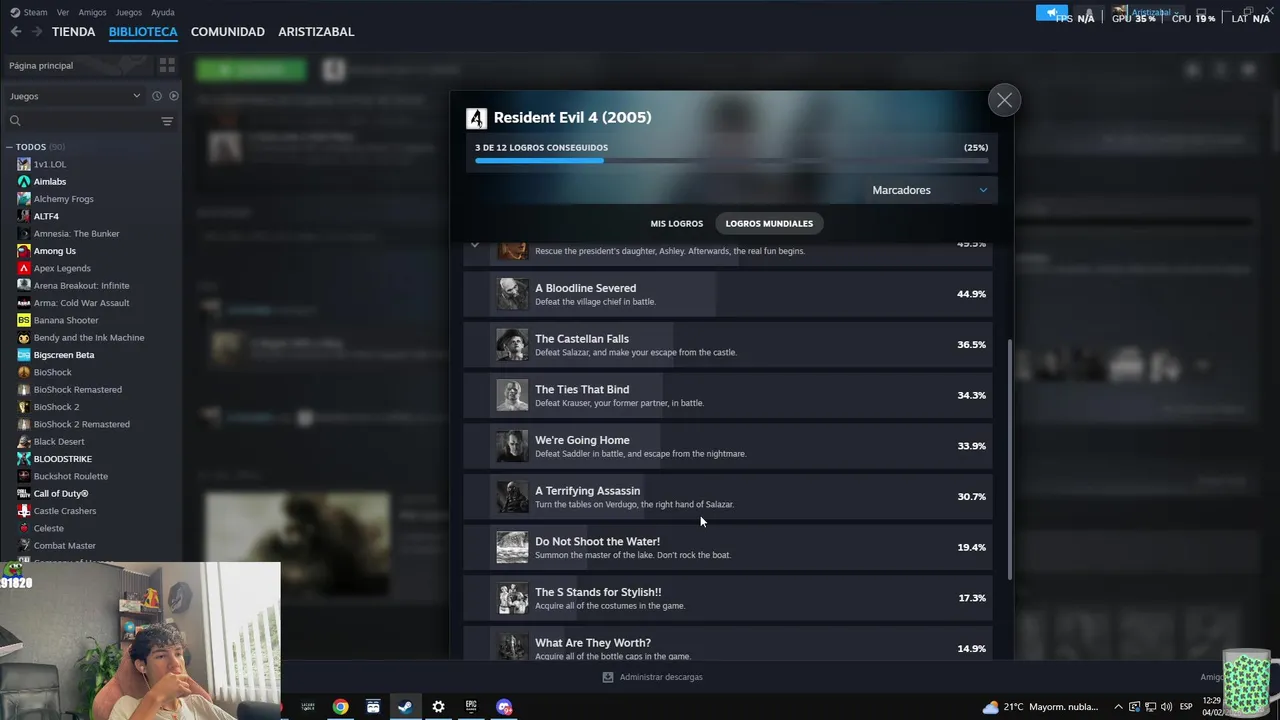
Task: Click A Bloodline Severed achievement thumbnail
Action: [512, 294]
